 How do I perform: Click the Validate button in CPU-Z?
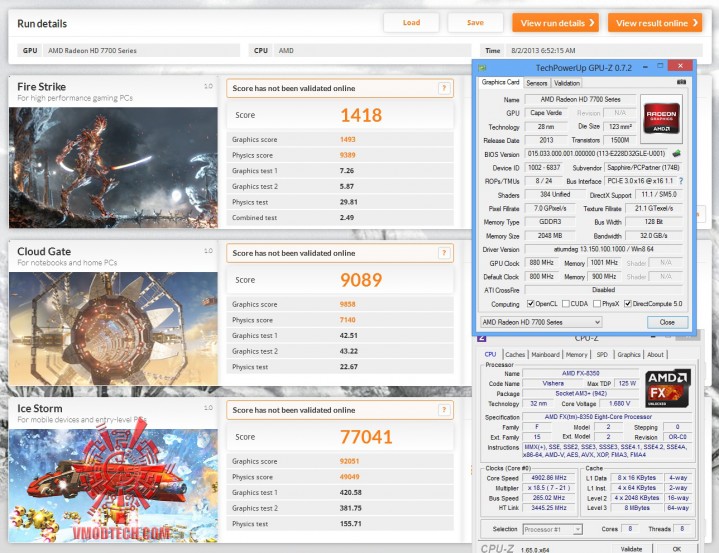tap(631, 548)
